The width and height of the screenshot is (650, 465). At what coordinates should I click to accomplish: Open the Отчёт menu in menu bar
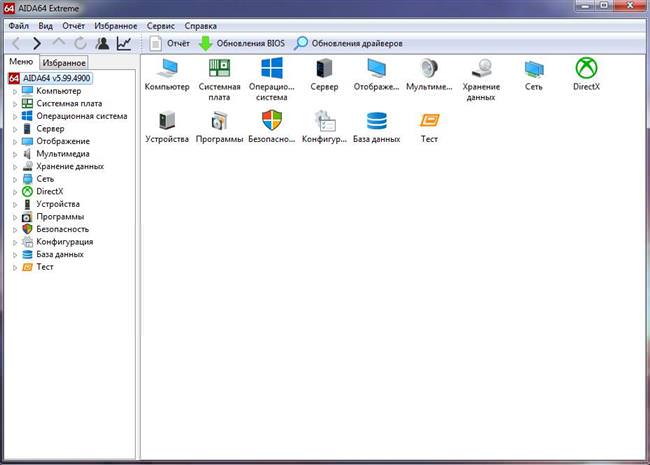click(x=73, y=26)
